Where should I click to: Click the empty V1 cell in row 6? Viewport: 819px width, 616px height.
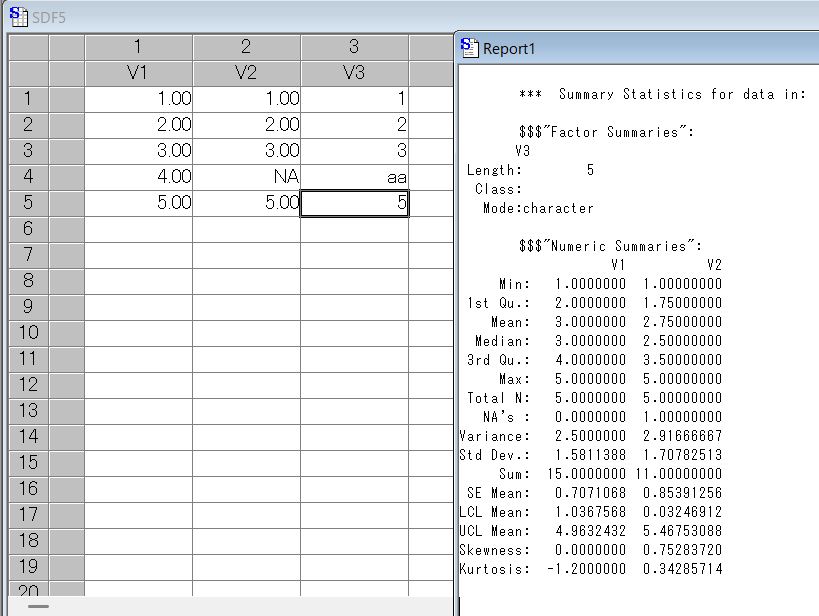tap(138, 229)
